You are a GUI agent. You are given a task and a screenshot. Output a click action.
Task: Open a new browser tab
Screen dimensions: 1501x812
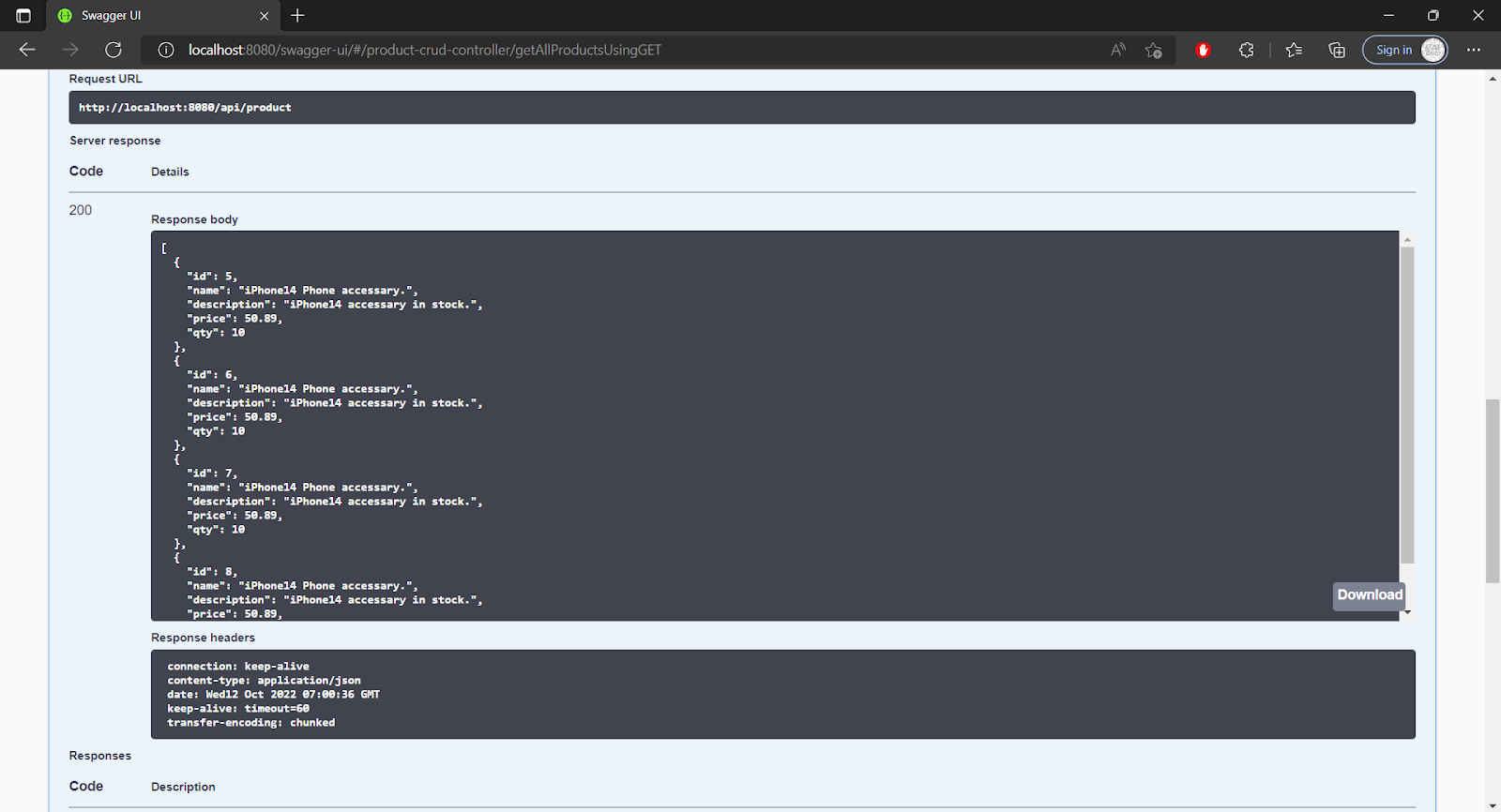(297, 16)
